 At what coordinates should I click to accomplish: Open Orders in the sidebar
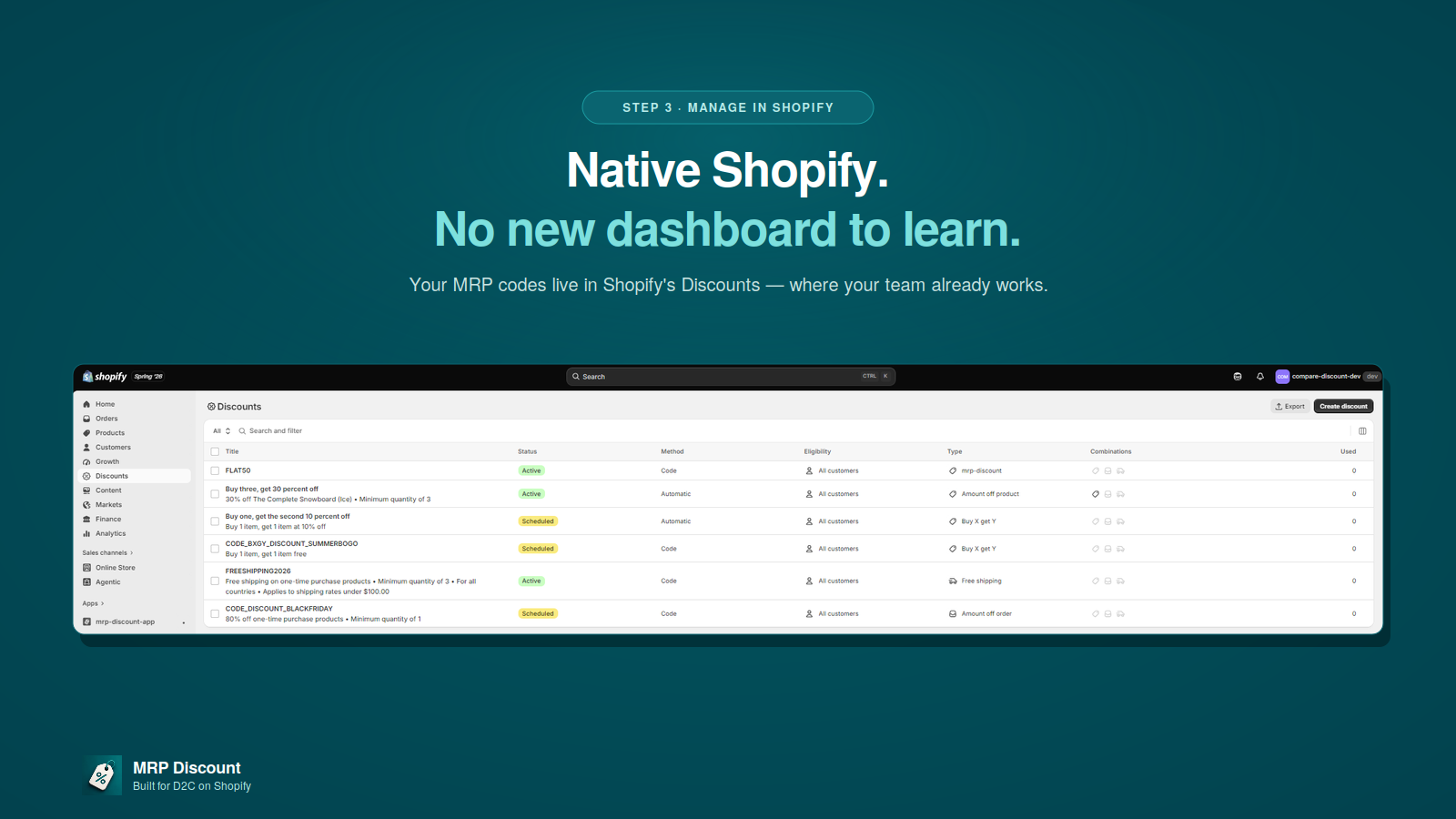click(x=106, y=419)
